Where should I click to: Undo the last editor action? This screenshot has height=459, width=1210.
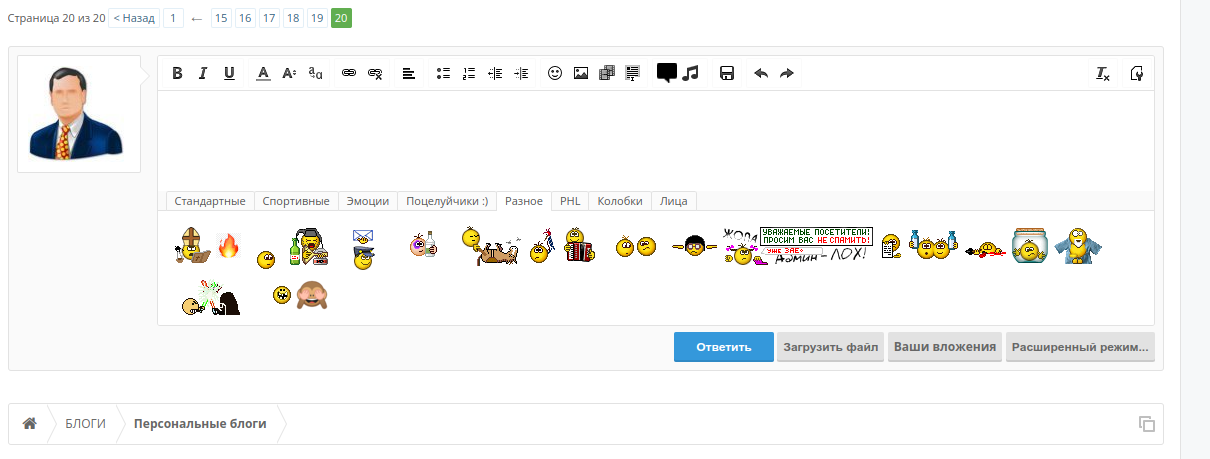[x=761, y=73]
